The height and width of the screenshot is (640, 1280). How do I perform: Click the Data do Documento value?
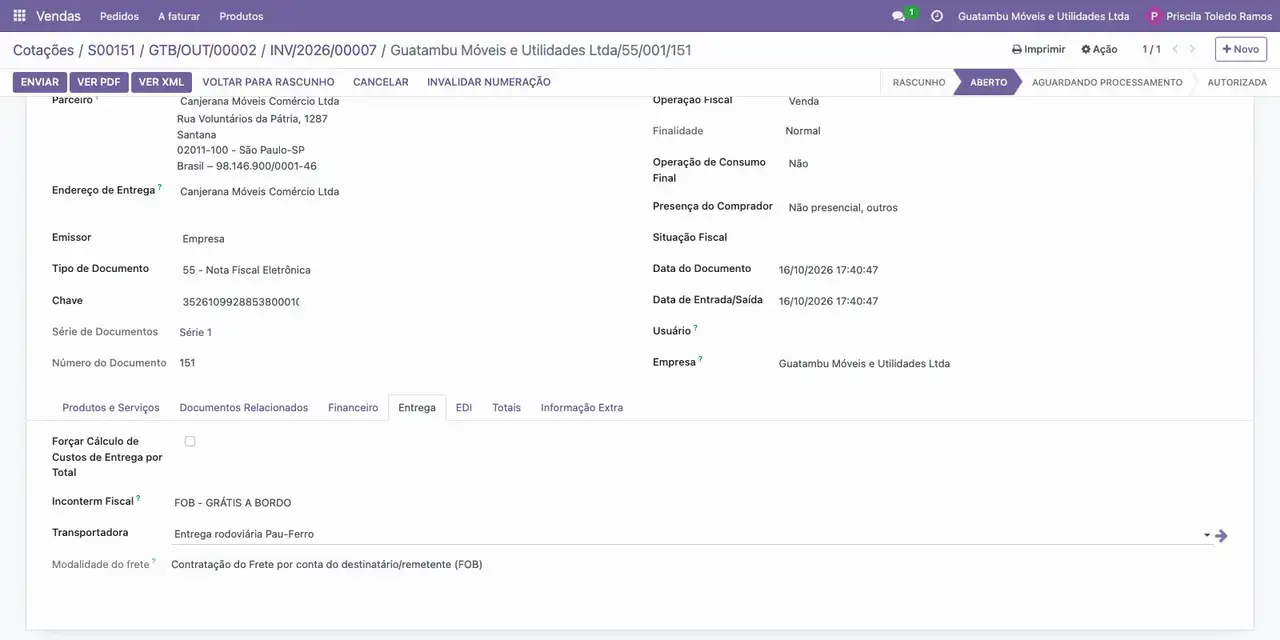pyautogui.click(x=828, y=270)
